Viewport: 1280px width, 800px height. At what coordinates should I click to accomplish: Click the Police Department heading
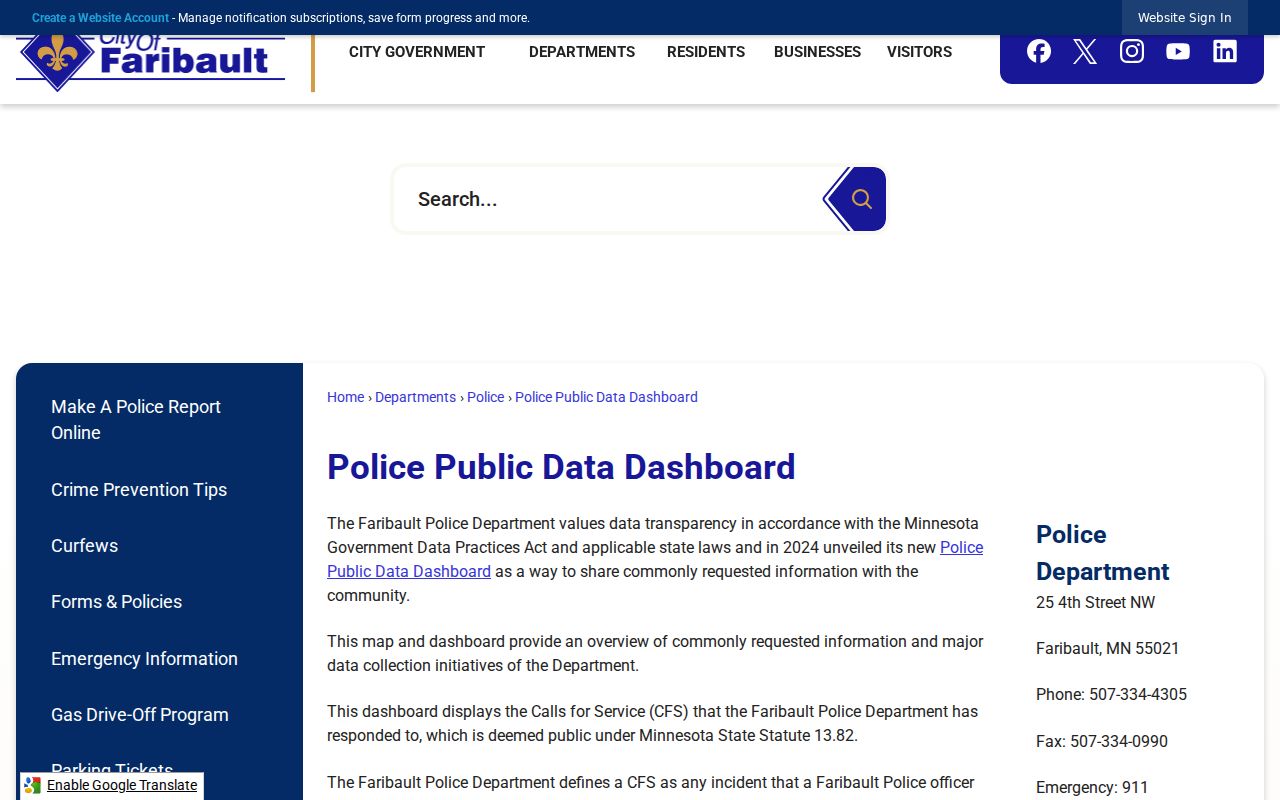[1103, 553]
